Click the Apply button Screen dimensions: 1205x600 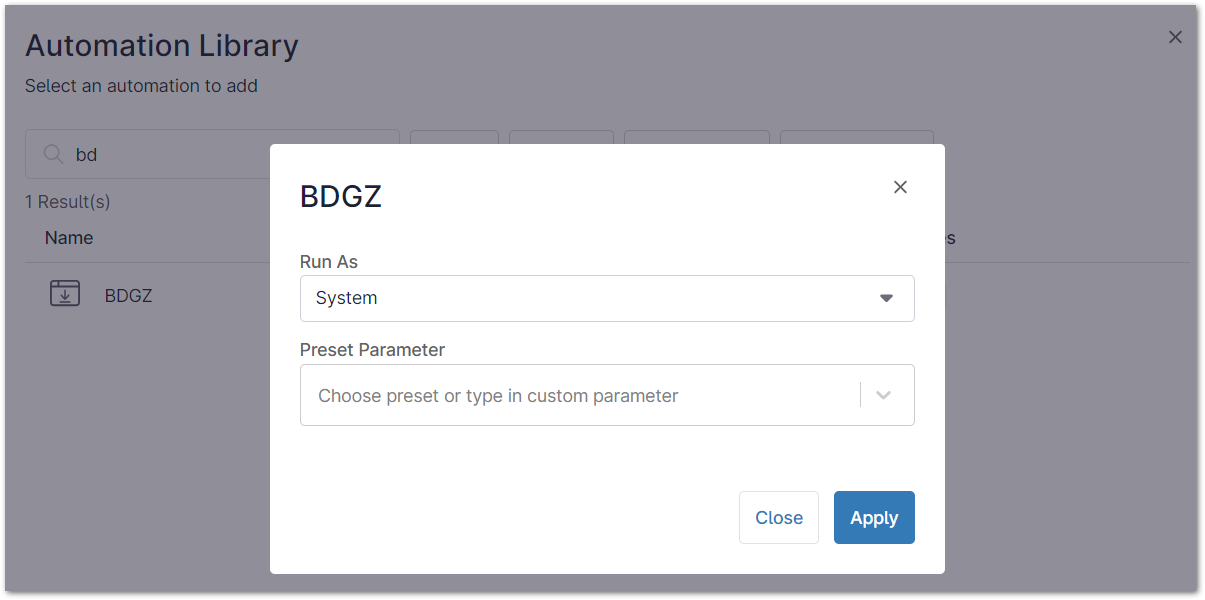873,517
